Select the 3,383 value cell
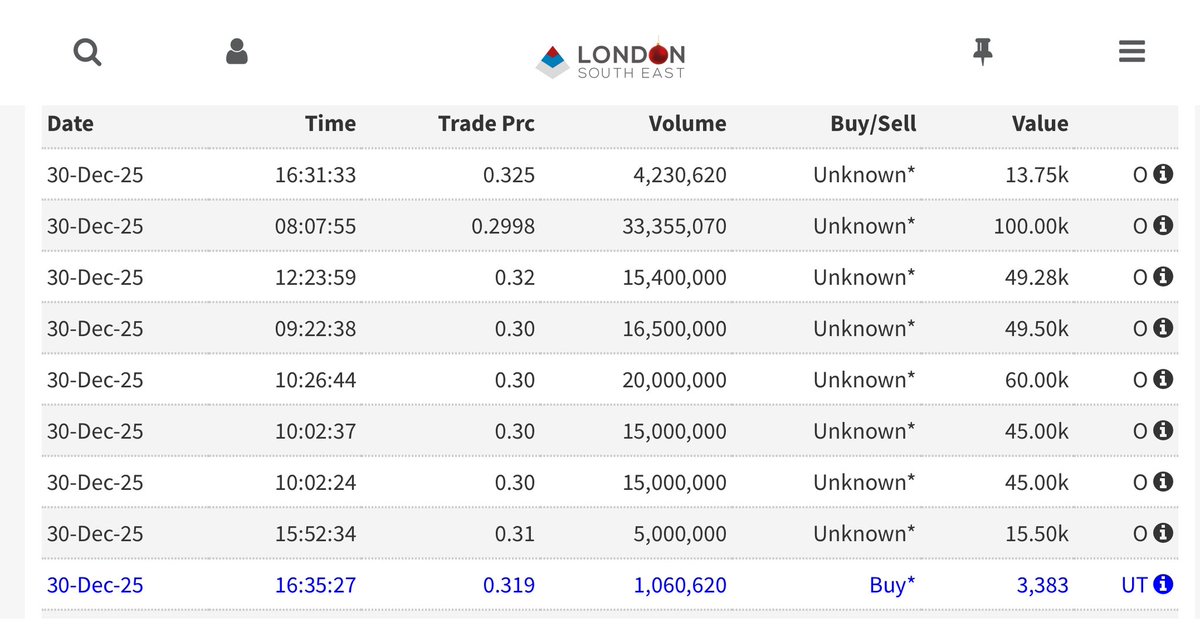Viewport: 1200px width, 627px height. pyautogui.click(x=1043, y=585)
